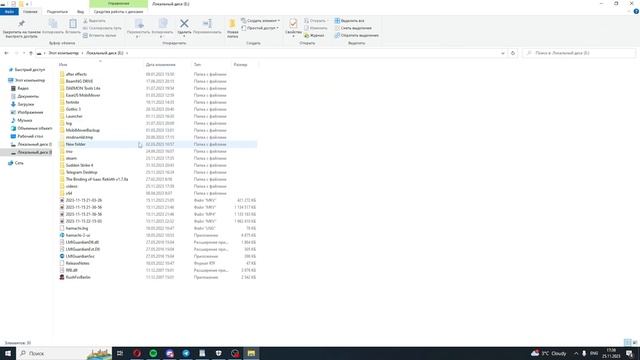The width and height of the screenshot is (640, 360).
Task: Click the Вырезать cut command
Action: (94, 21)
